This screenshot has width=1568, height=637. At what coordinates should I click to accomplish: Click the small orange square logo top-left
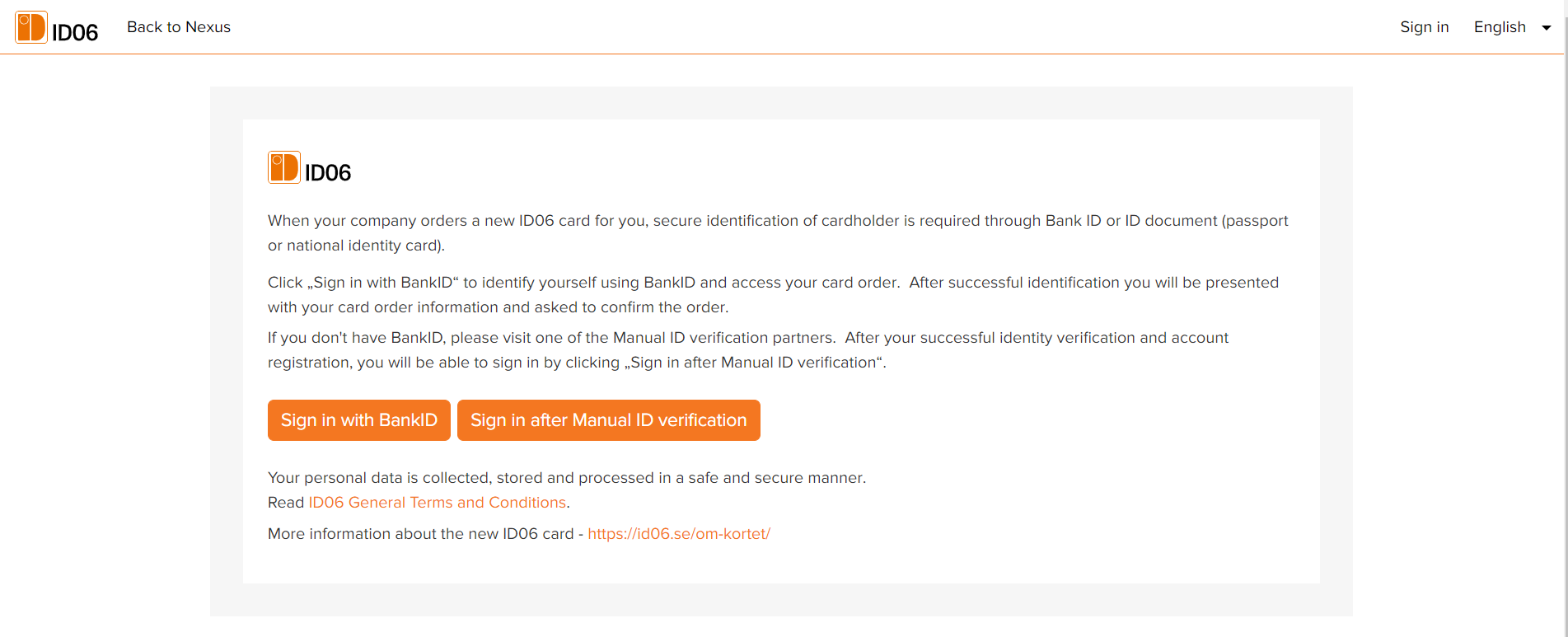pyautogui.click(x=30, y=26)
